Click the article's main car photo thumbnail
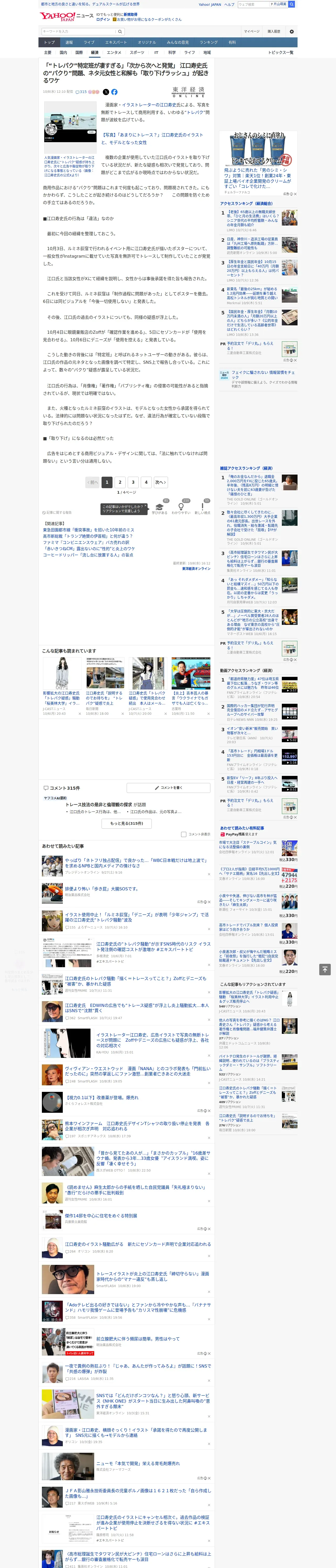Viewport: 336px width, 1568px height. coord(70,127)
